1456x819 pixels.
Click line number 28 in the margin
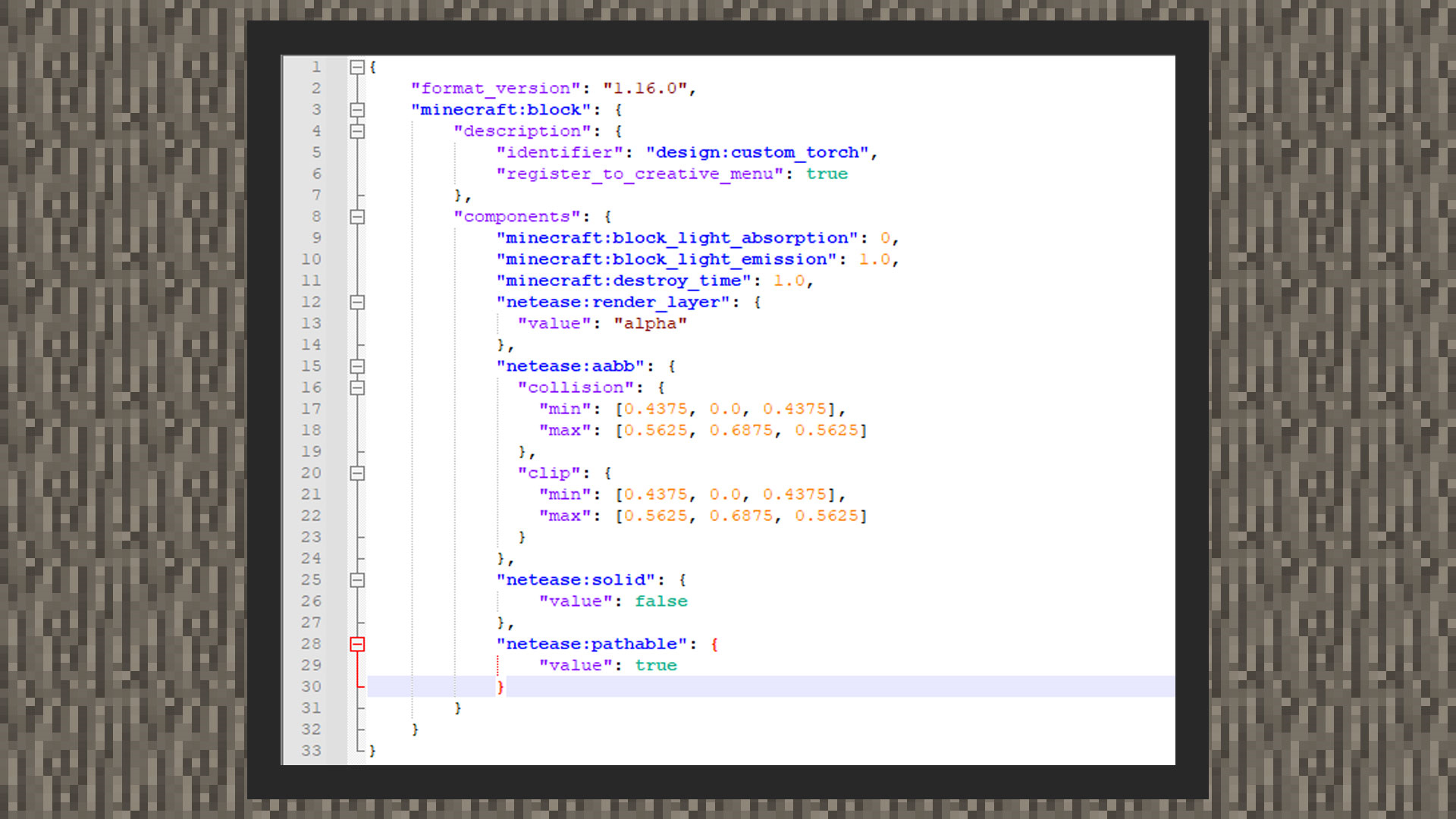[311, 644]
